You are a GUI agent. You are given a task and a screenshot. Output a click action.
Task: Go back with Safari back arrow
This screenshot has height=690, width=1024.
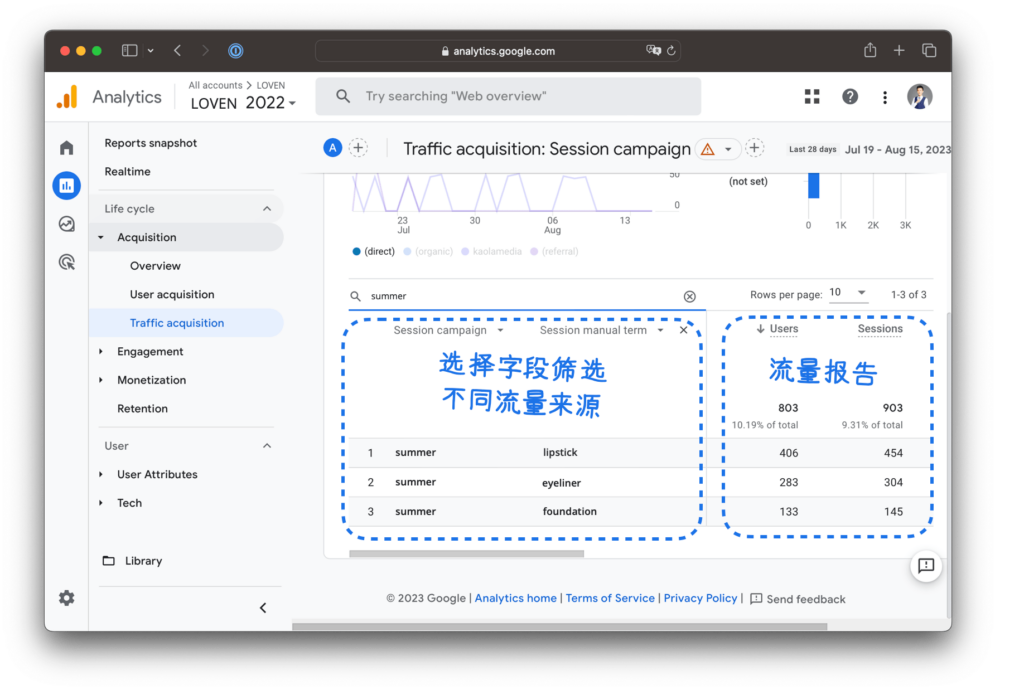[178, 50]
